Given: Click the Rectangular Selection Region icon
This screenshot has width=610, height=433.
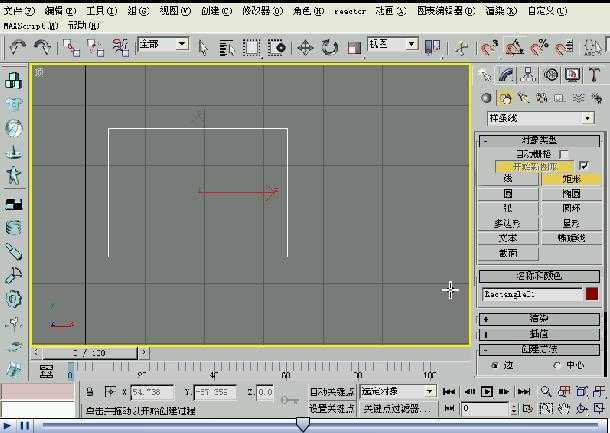Looking at the screenshot, I should tap(251, 48).
